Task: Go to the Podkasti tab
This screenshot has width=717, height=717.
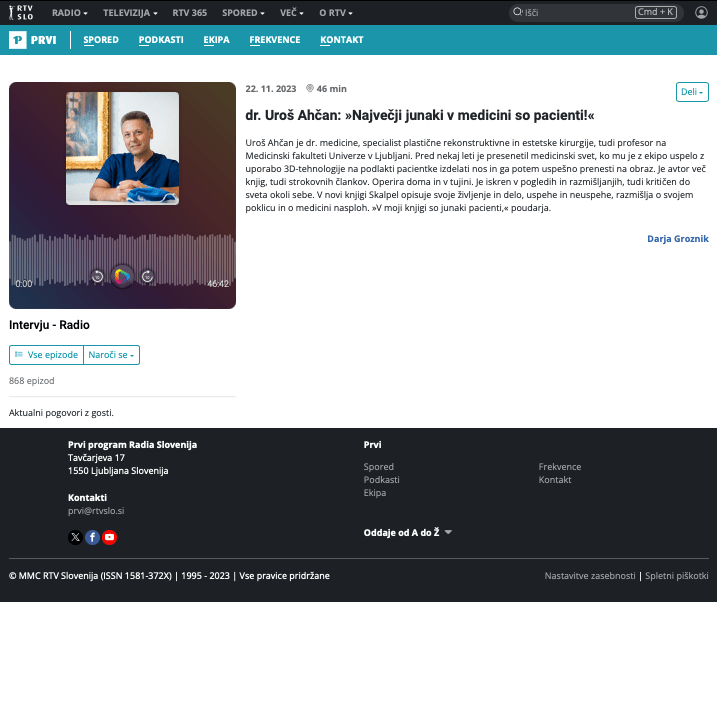Action: coord(161,40)
